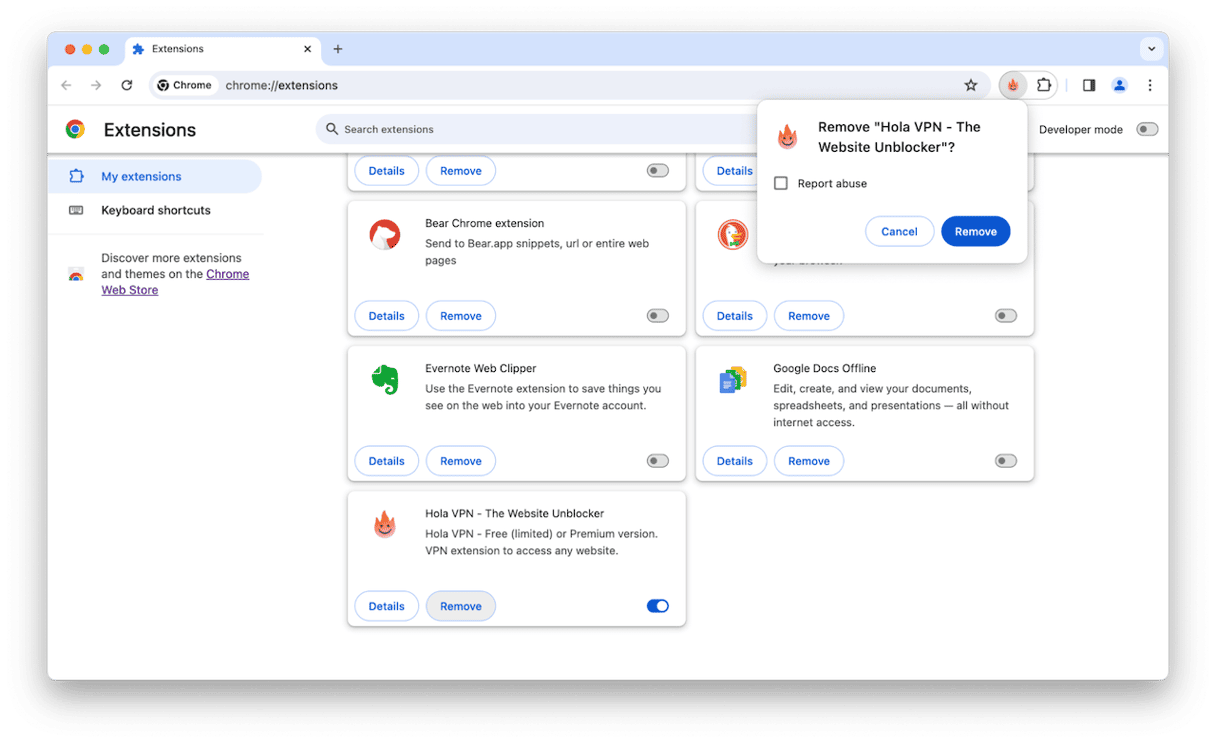Enable the DuckDuckGo extension toggle
This screenshot has height=743, width=1216.
point(1005,316)
